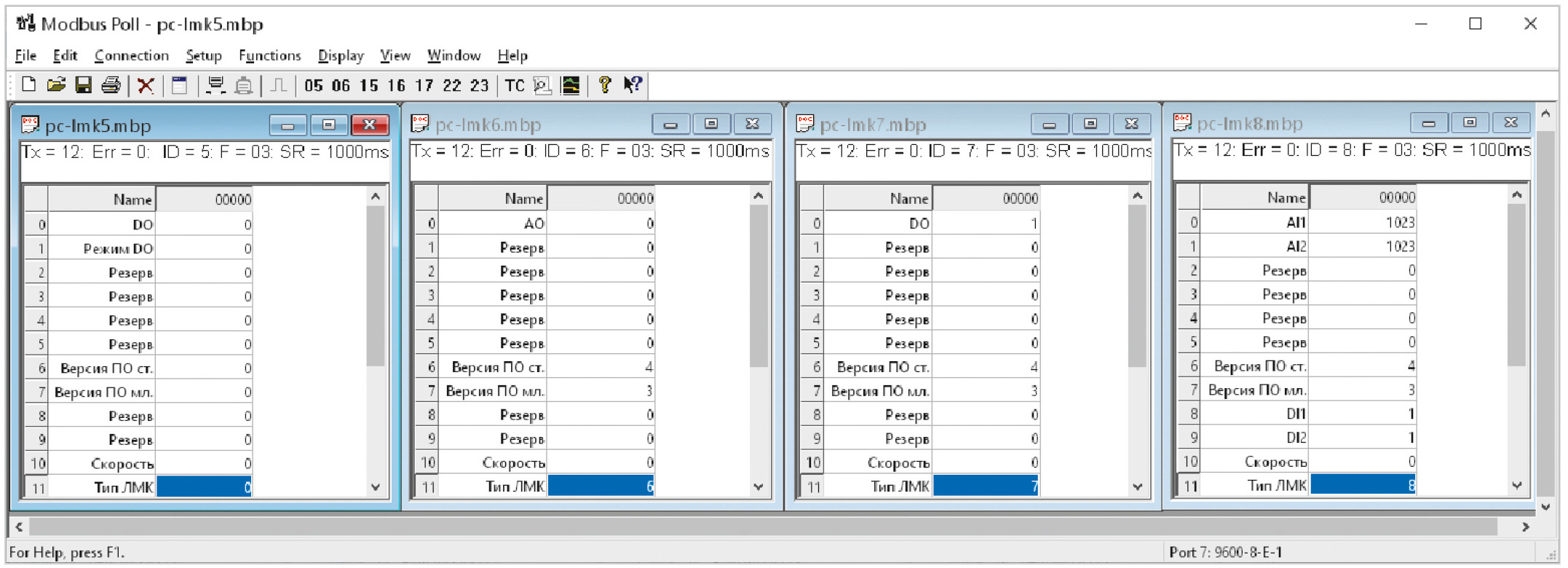Open the real-time chart graph icon
This screenshot has height=568, width=1568.
[x=571, y=86]
